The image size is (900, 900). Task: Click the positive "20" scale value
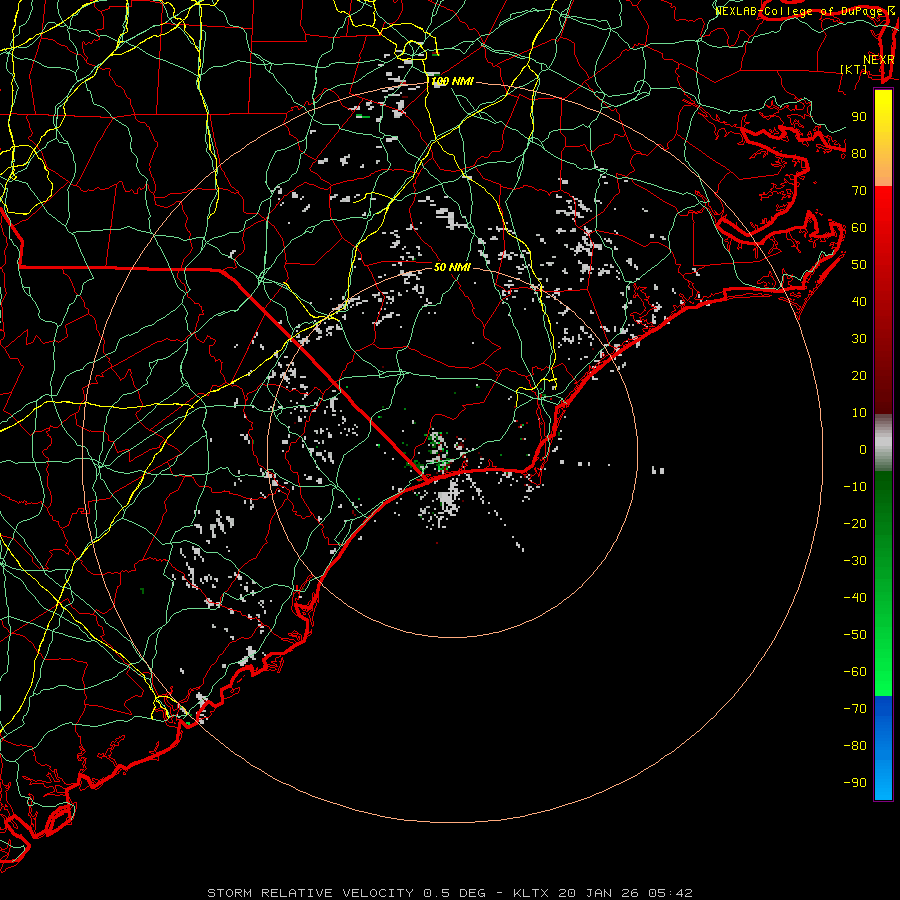(x=859, y=376)
